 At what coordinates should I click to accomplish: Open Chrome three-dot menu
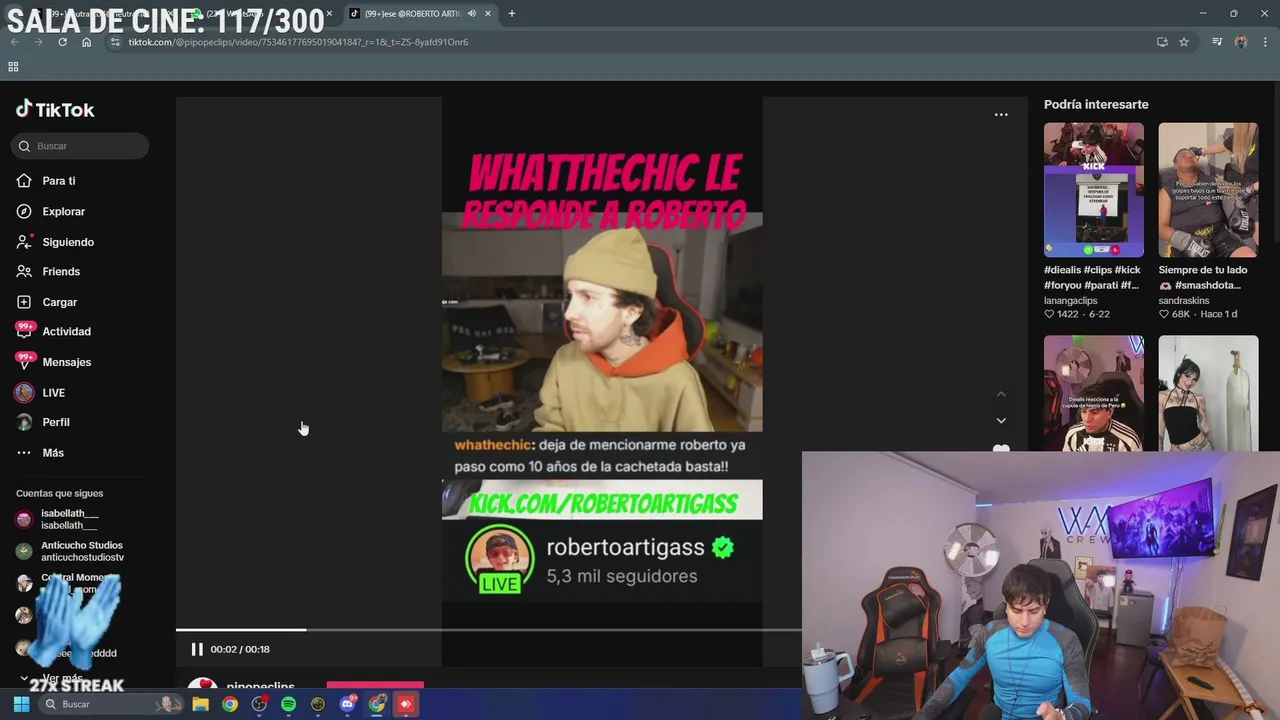1266,42
